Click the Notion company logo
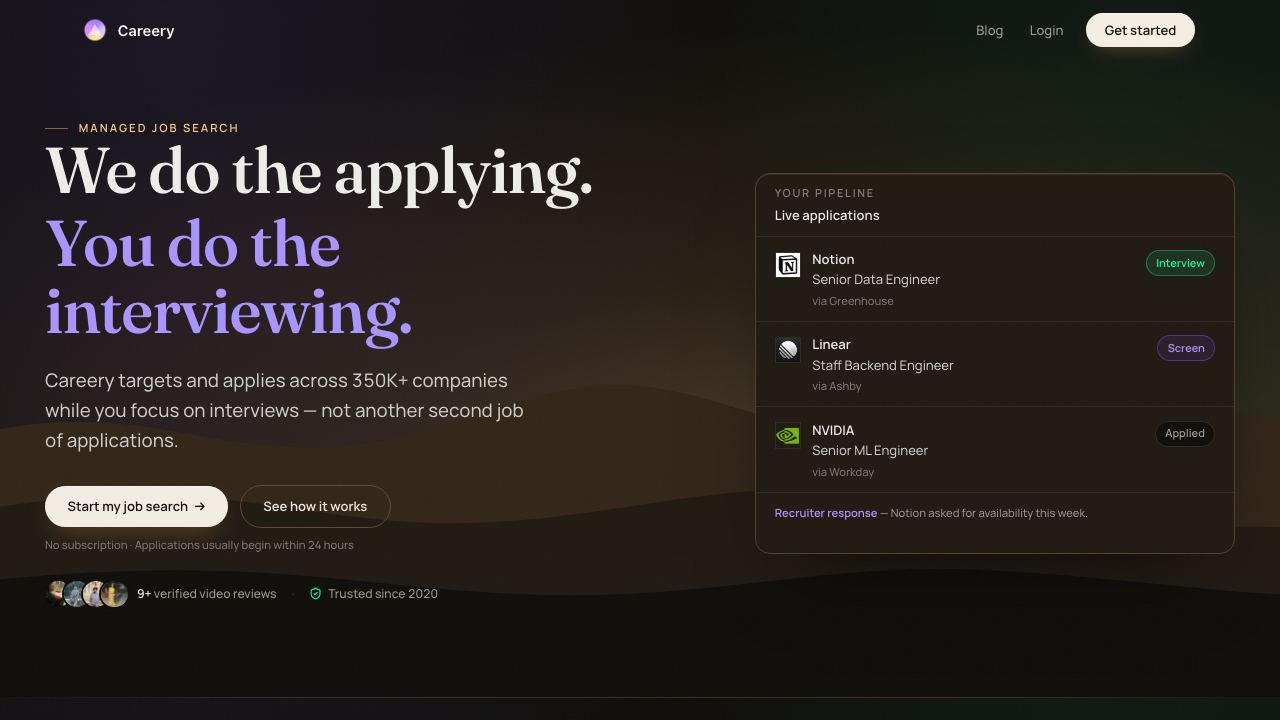Screen dimensions: 1280x720 tap(788, 265)
